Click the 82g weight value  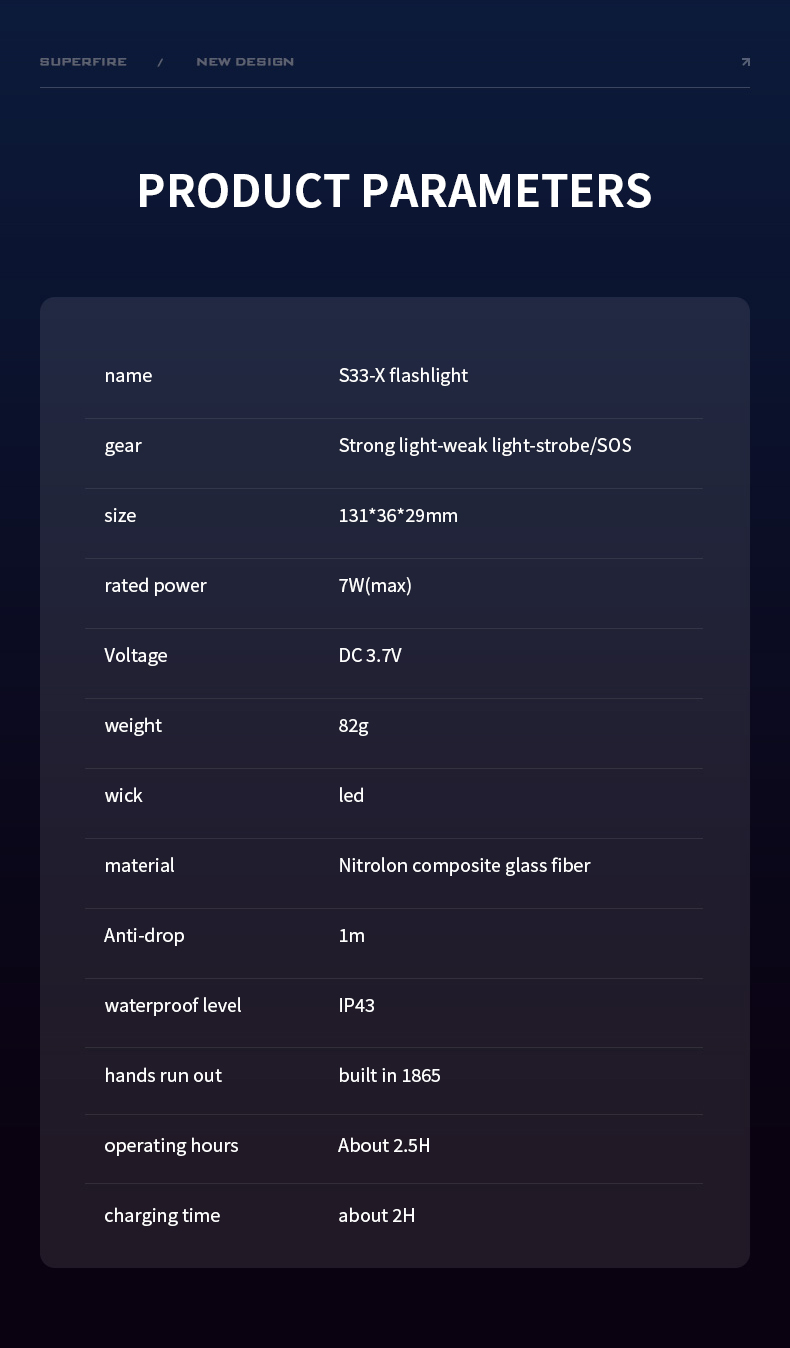[x=353, y=725]
